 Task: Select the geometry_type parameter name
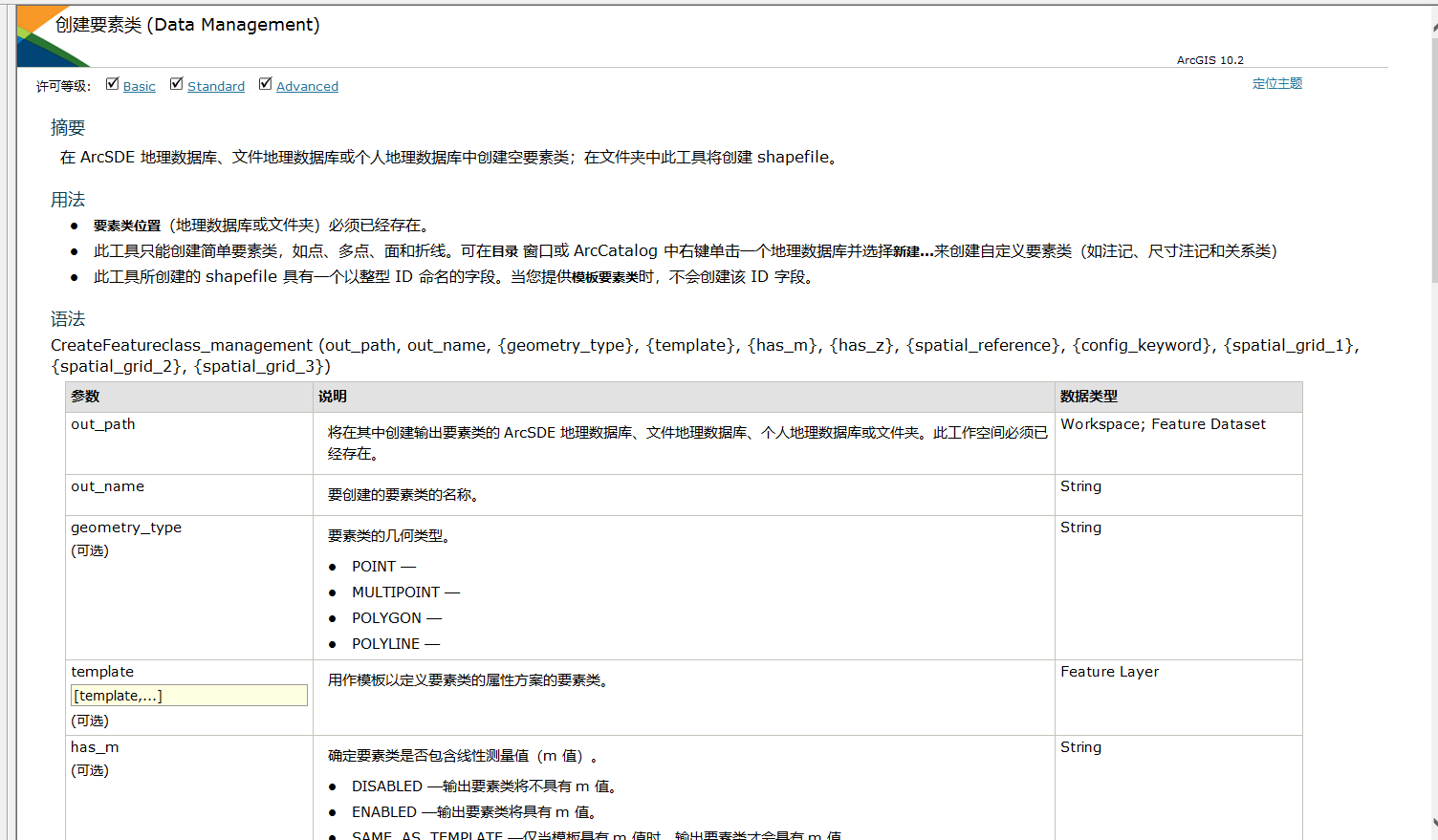tap(126, 528)
